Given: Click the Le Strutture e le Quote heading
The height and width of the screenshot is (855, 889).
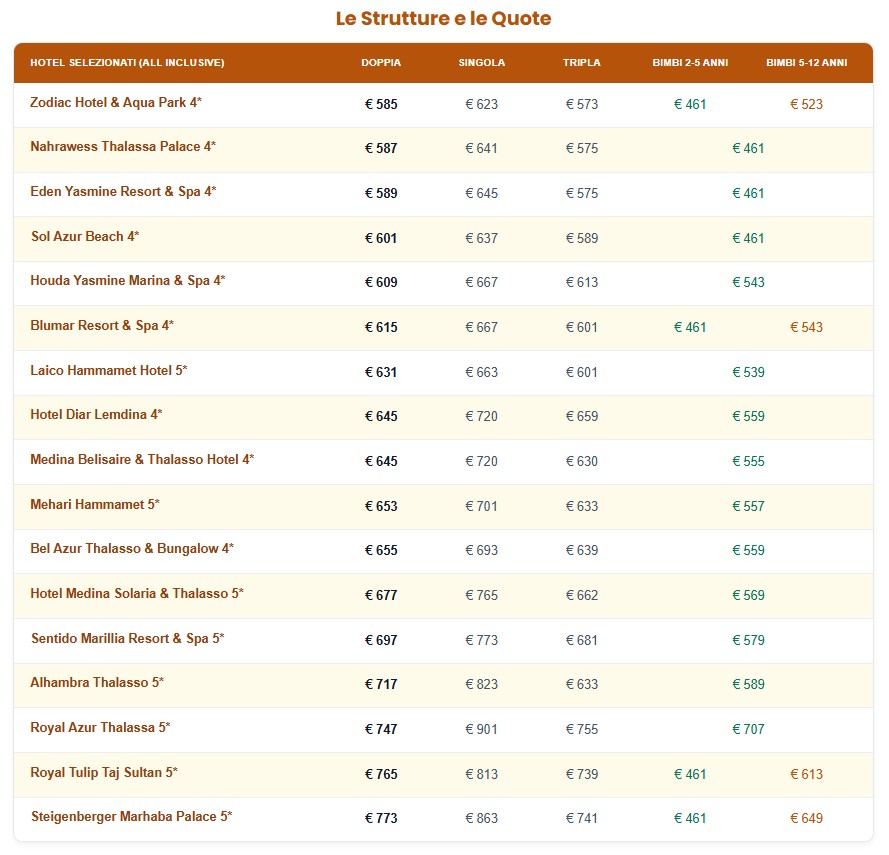Looking at the screenshot, I should [443, 19].
